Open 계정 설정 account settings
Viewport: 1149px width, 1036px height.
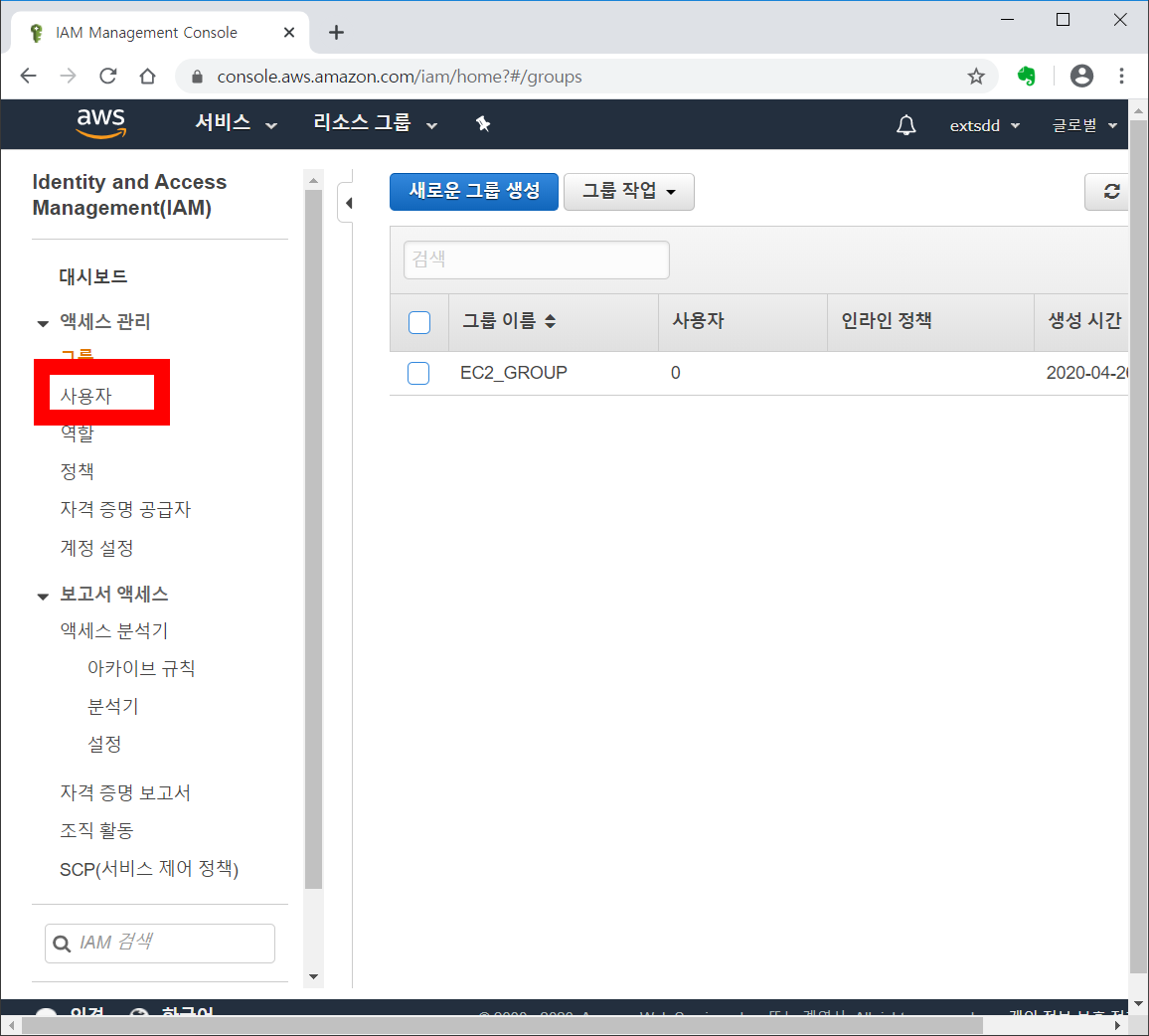point(96,548)
